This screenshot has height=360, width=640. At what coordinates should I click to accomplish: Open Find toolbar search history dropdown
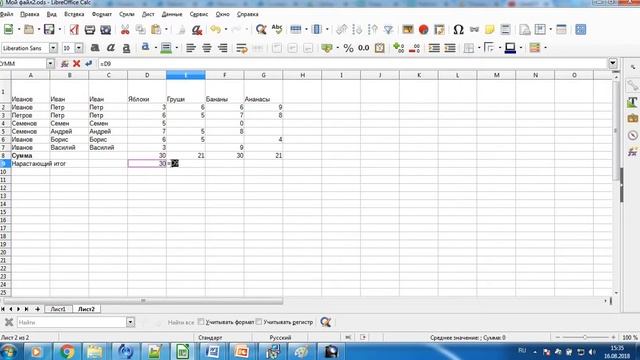click(x=130, y=322)
